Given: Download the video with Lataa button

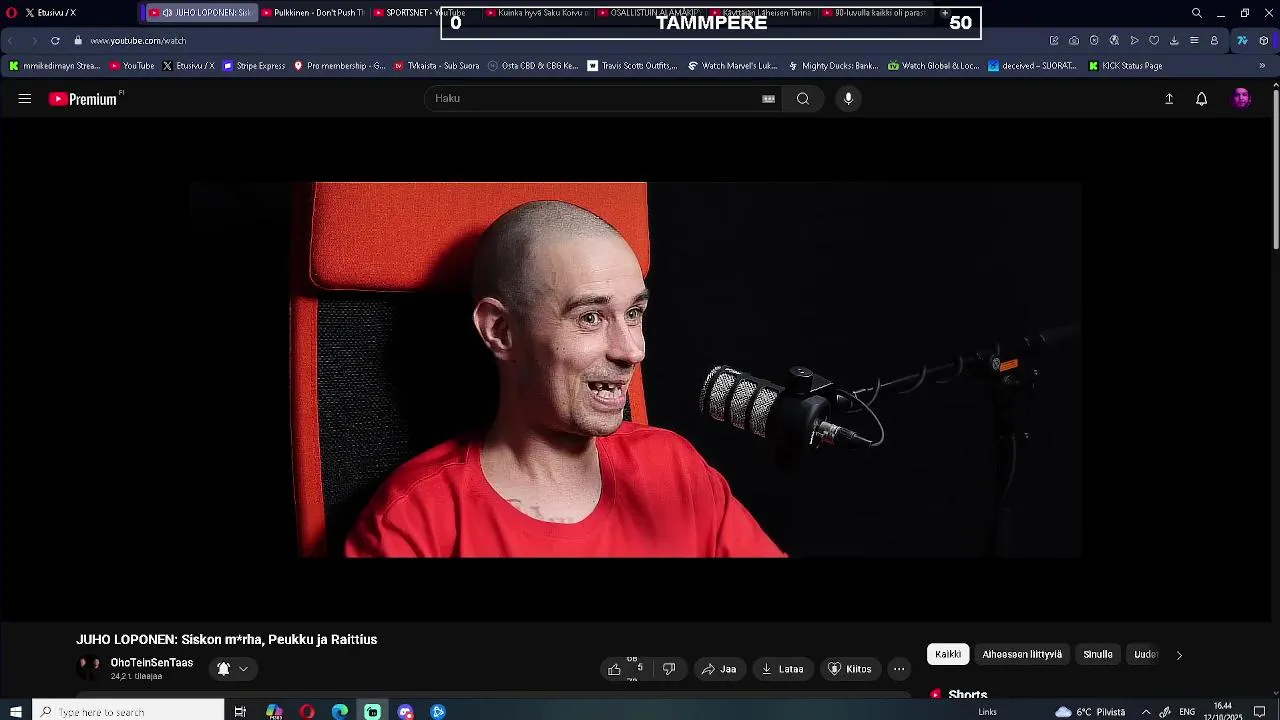Looking at the screenshot, I should 782,669.
